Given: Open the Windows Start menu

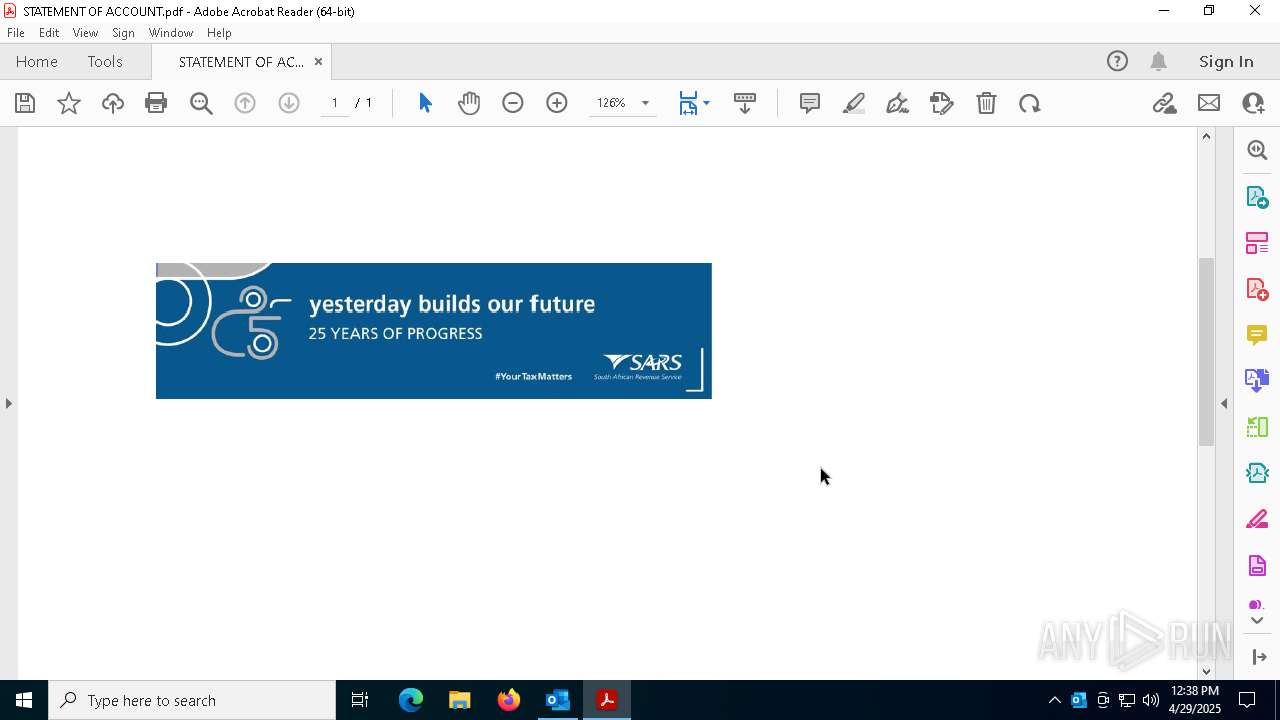Looking at the screenshot, I should pyautogui.click(x=24, y=700).
